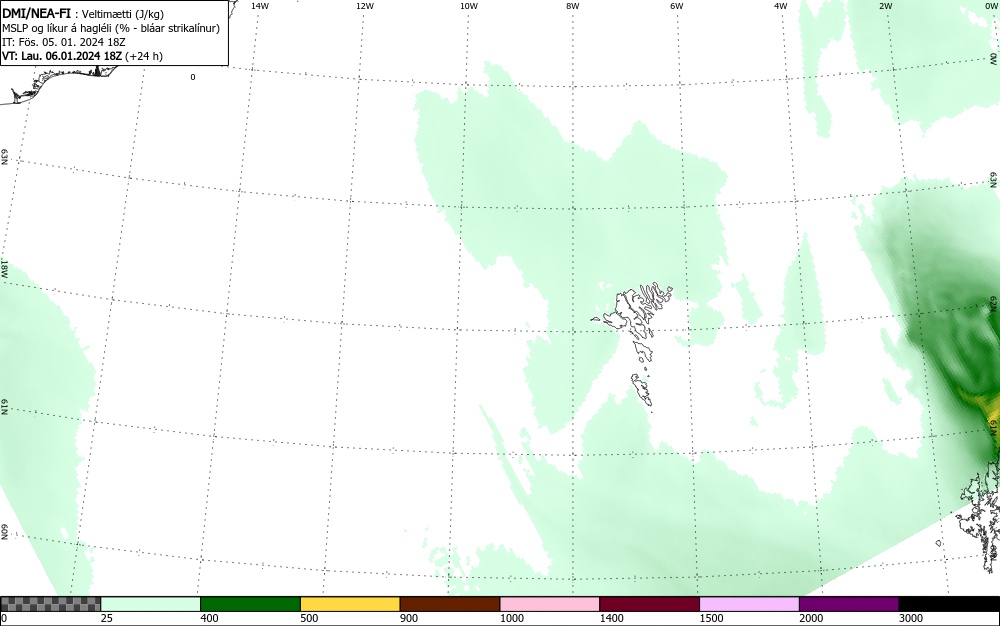Click the 14W longitude label
Viewport: 1000px width, 626px height.
[260, 6]
